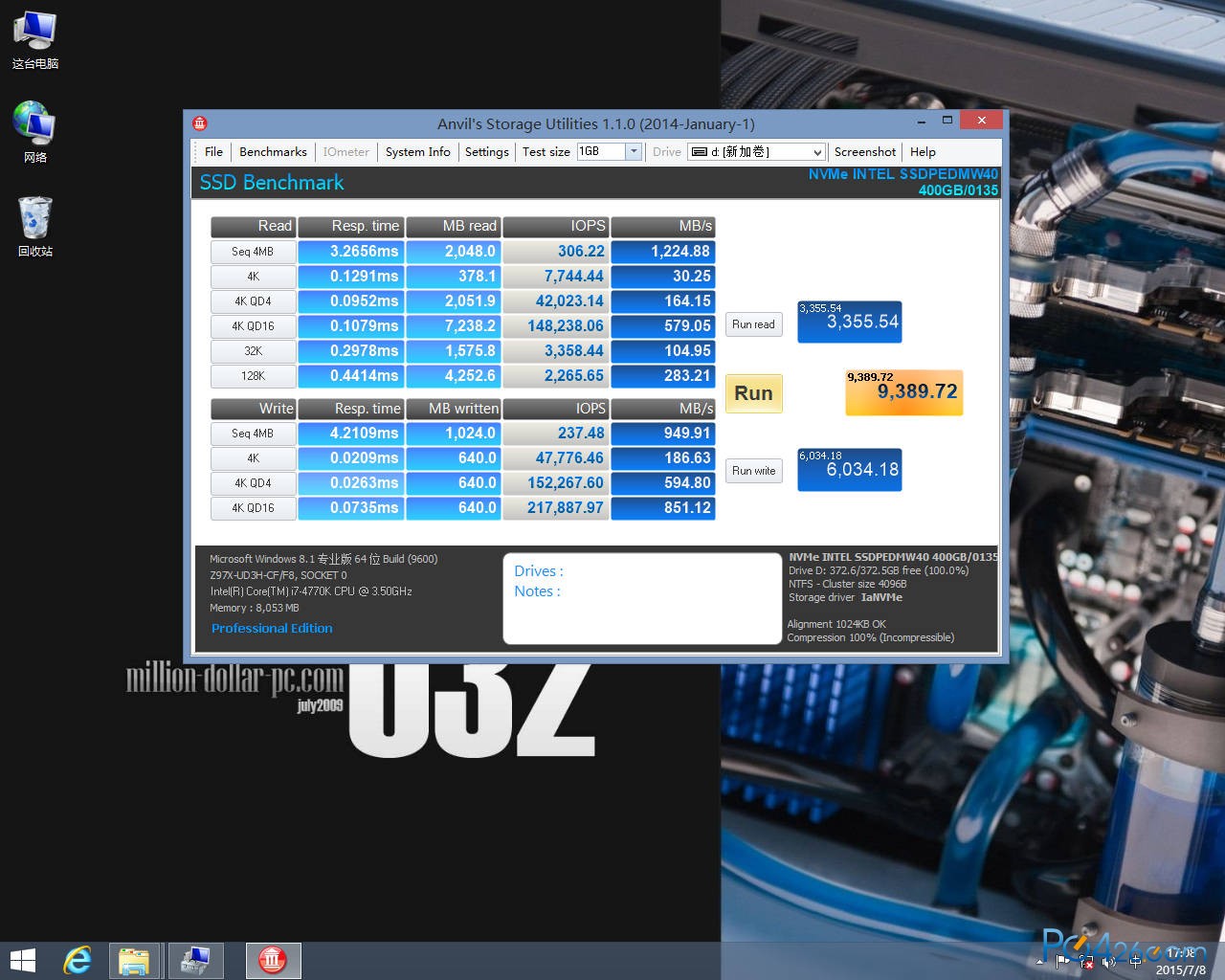Viewport: 1225px width, 980px height.
Task: Click the Run read button
Action: 753,324
